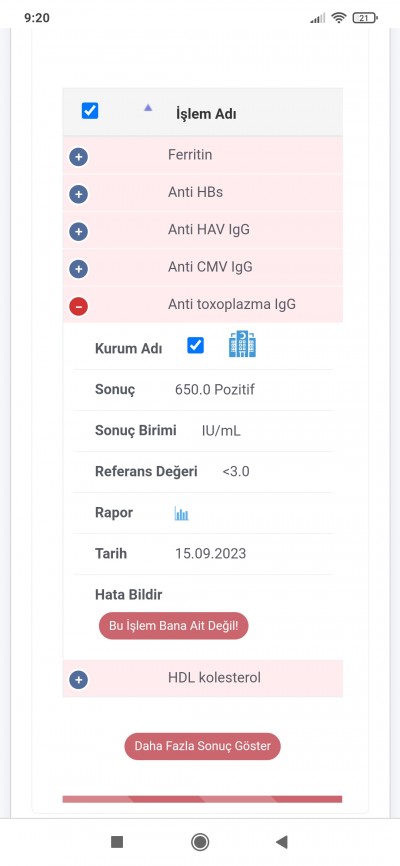
Task: Toggle the header select-all checkbox
Action: click(x=90, y=111)
